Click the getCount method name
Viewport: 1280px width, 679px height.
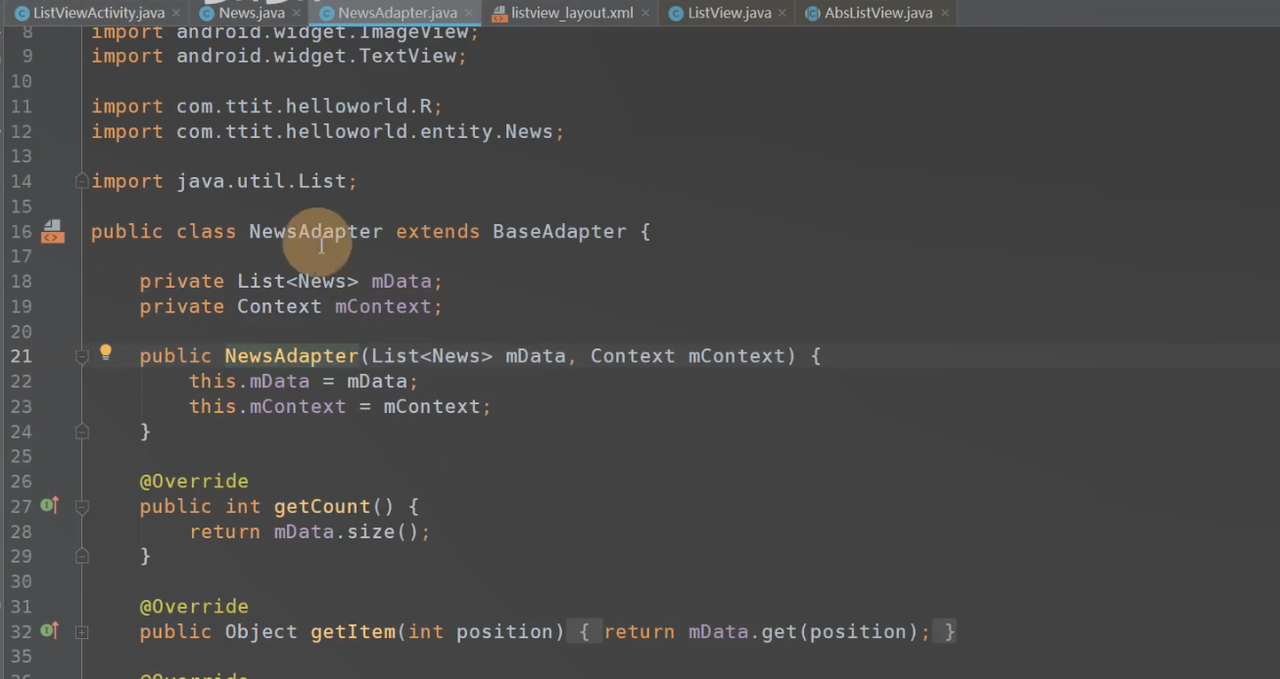[x=322, y=506]
